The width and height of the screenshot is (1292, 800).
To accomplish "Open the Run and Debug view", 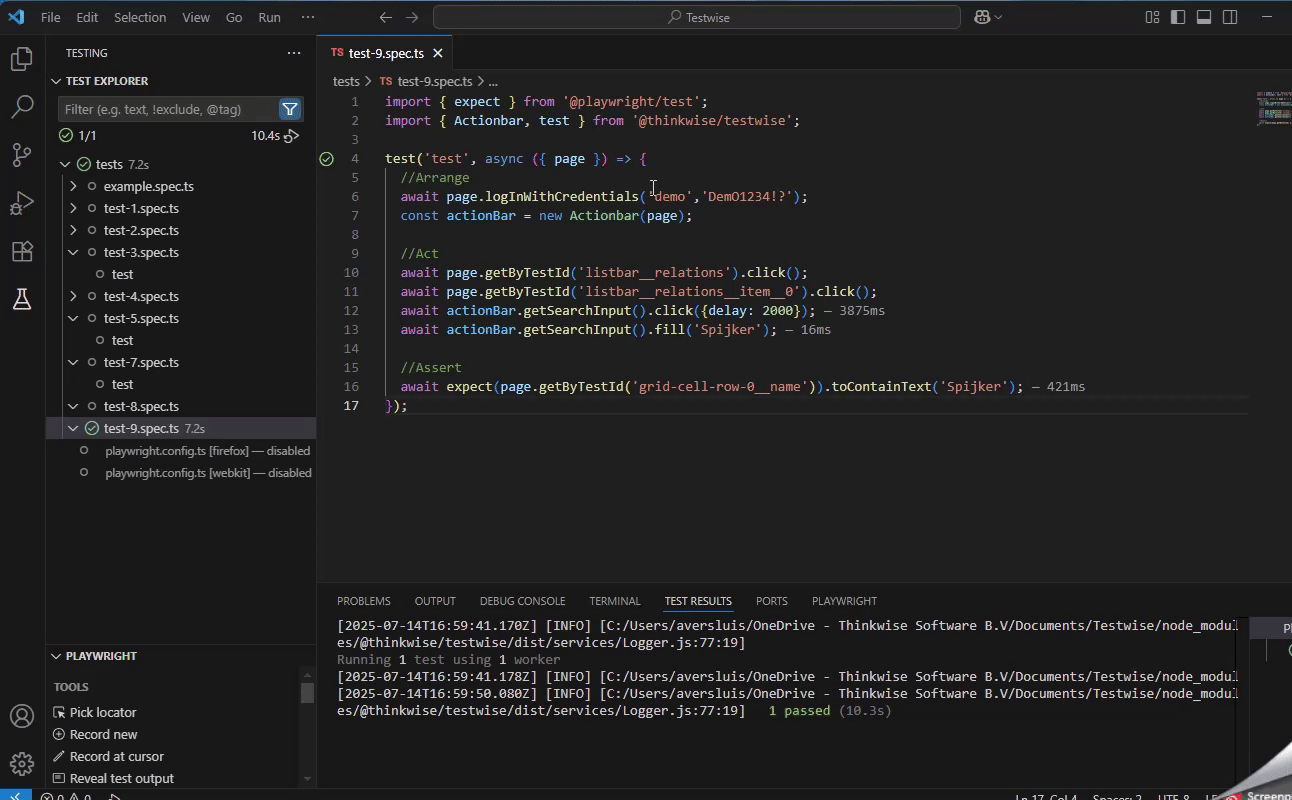I will pos(22,203).
